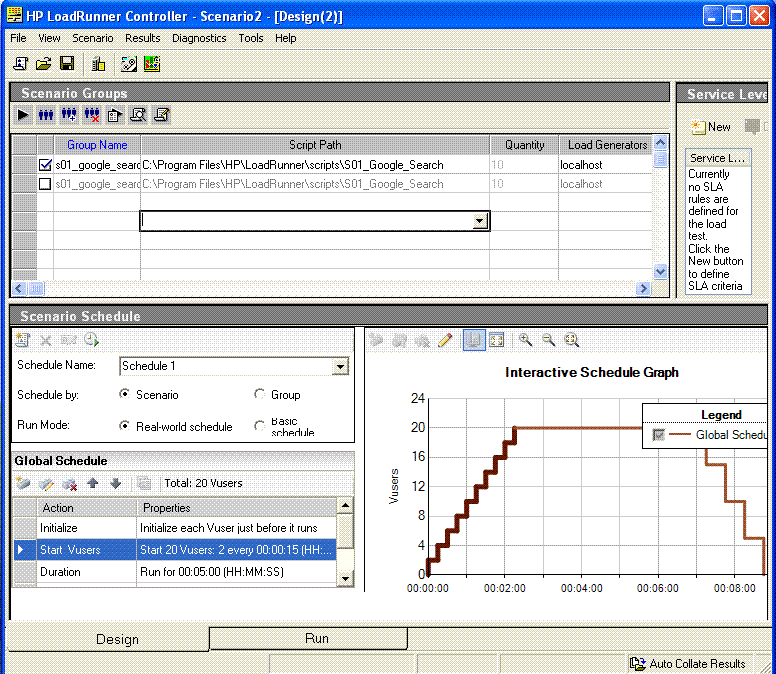776x674 pixels.
Task: Open the Diagnostics menu
Action: [199, 38]
